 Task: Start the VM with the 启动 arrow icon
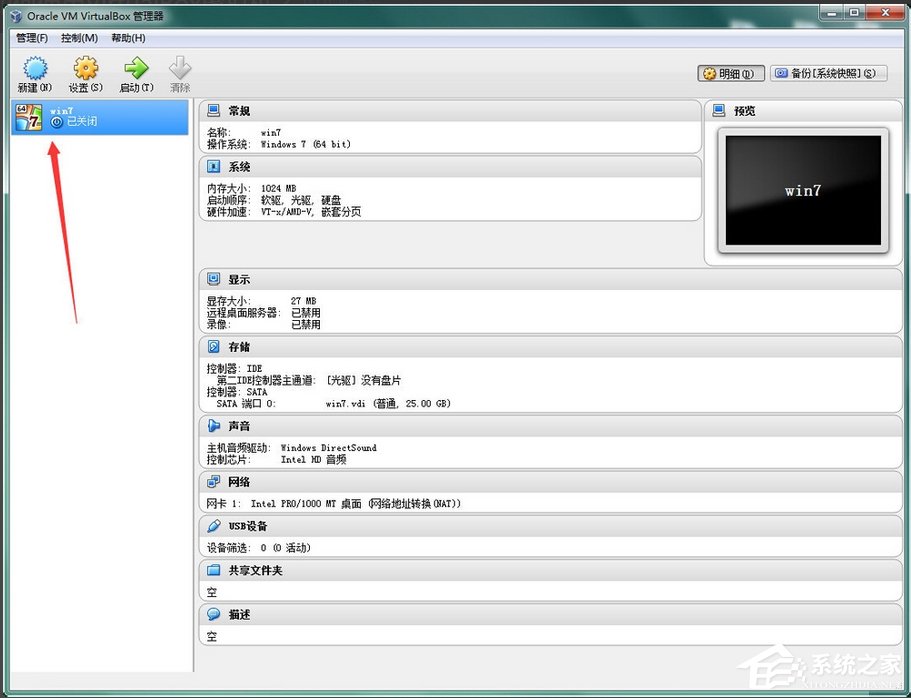(x=135, y=72)
